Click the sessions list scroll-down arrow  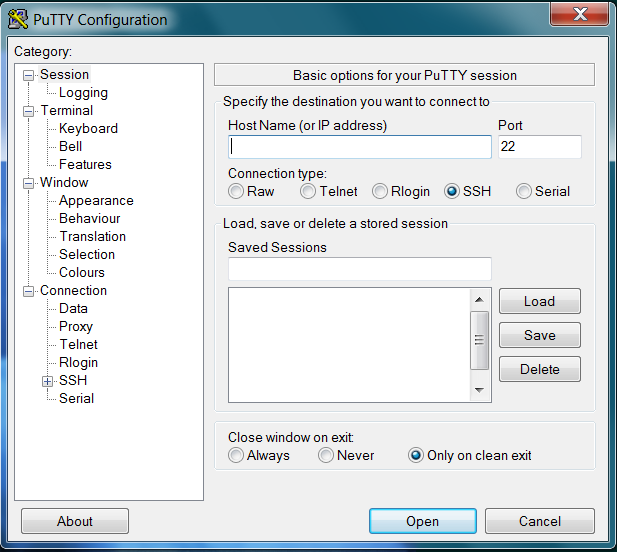(479, 390)
